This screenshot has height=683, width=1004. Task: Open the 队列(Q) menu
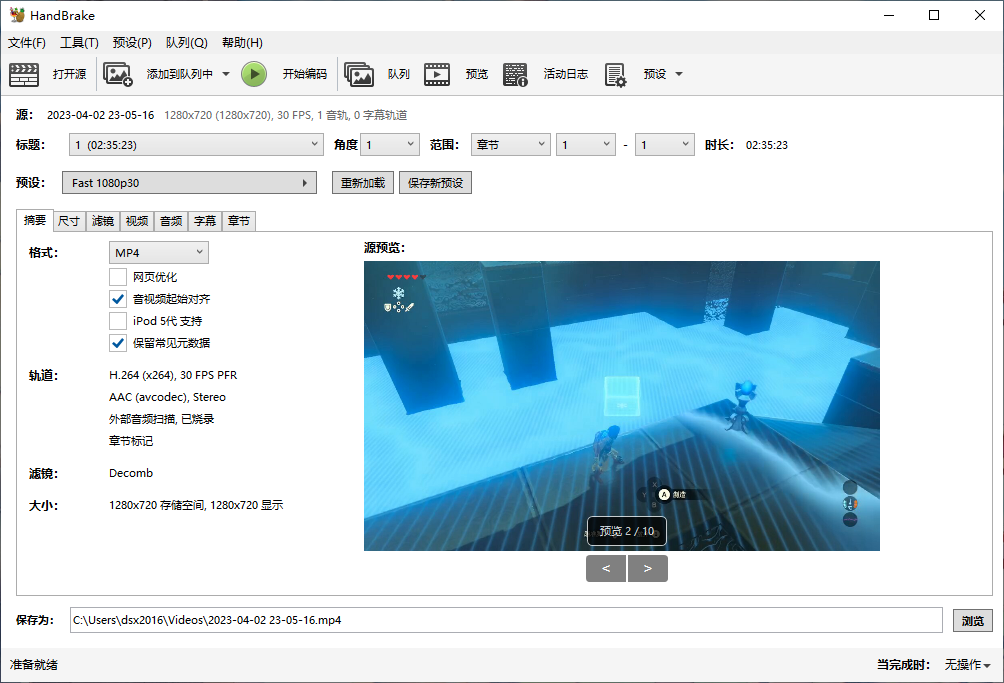tap(186, 43)
